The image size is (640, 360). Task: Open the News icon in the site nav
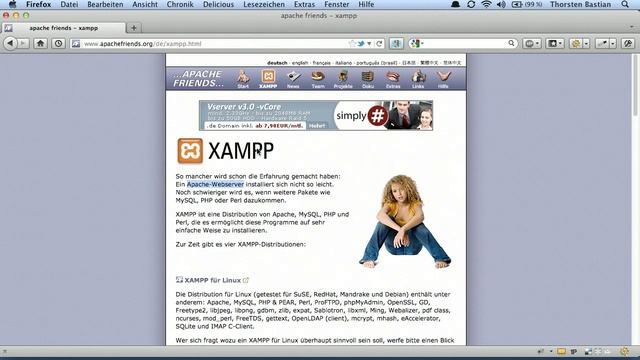[293, 79]
